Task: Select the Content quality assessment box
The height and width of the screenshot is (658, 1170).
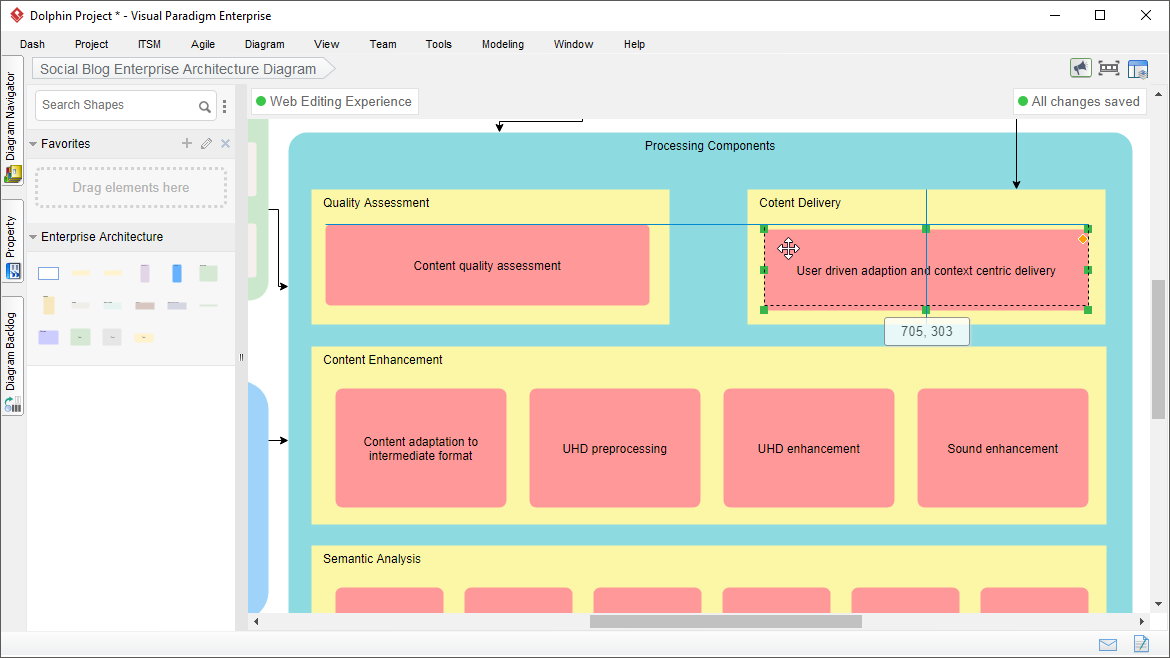Action: (487, 265)
